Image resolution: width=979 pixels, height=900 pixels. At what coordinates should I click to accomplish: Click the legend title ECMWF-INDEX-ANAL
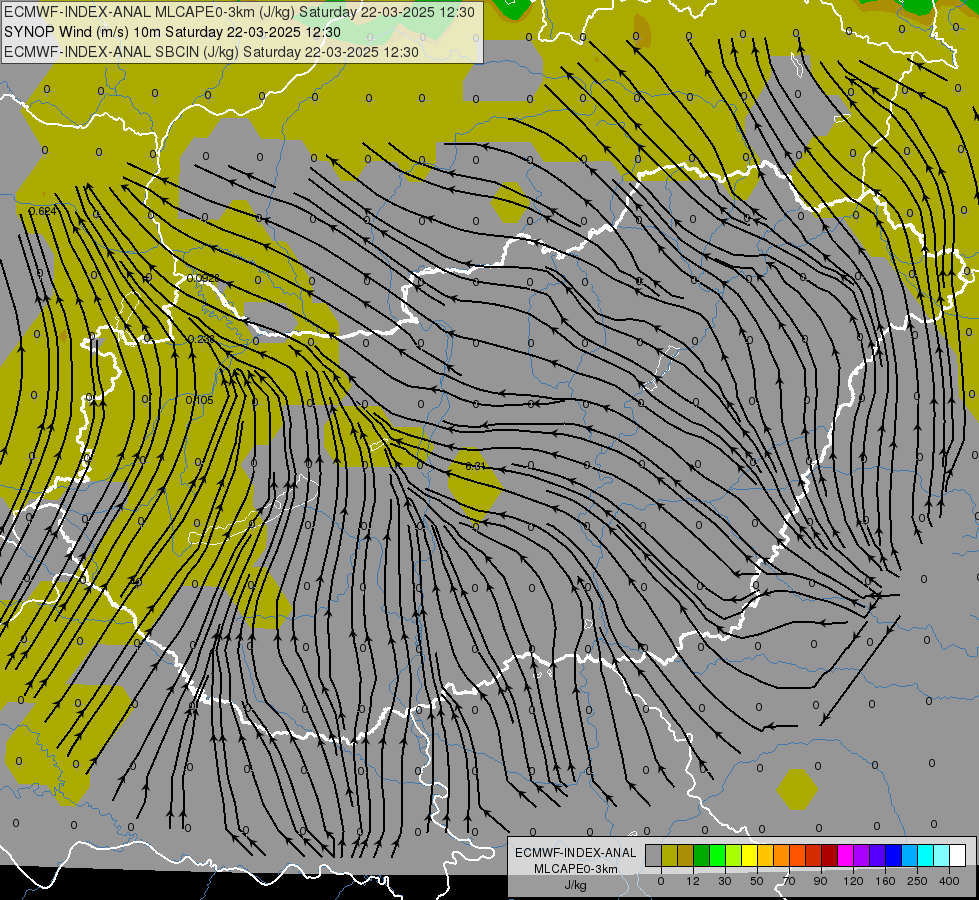click(576, 853)
